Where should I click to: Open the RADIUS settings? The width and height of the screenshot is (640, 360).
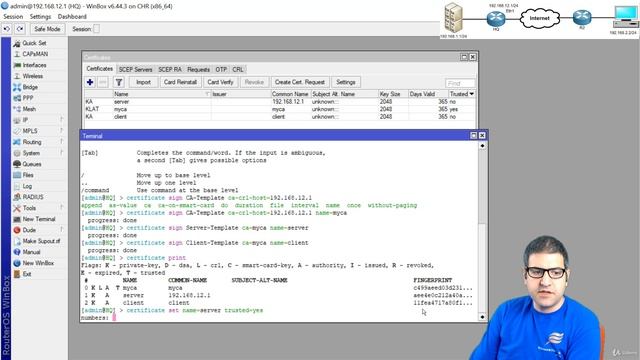pos(33,197)
